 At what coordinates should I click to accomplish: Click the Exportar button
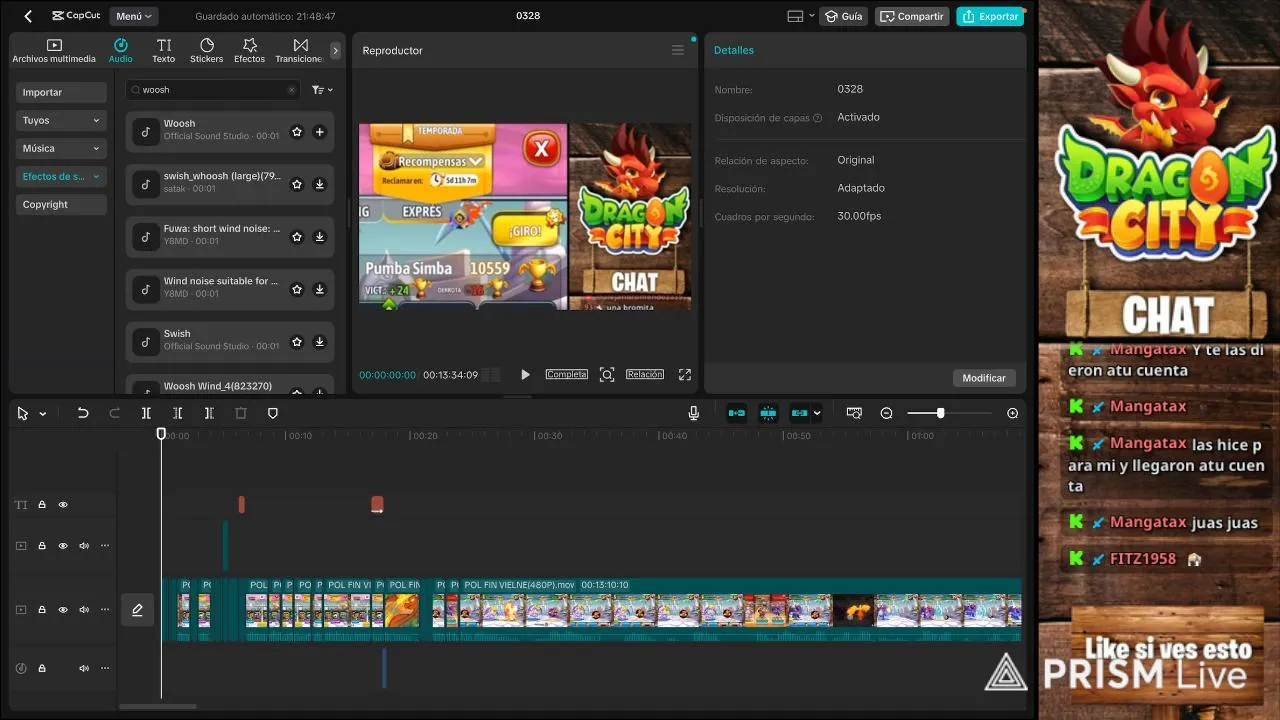click(x=989, y=16)
